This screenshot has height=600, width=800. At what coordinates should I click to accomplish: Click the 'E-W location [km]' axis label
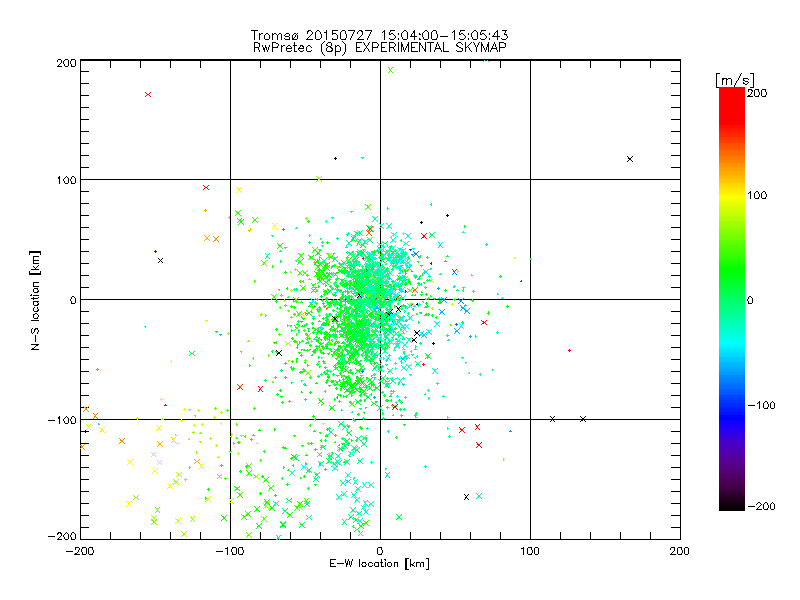tap(379, 564)
